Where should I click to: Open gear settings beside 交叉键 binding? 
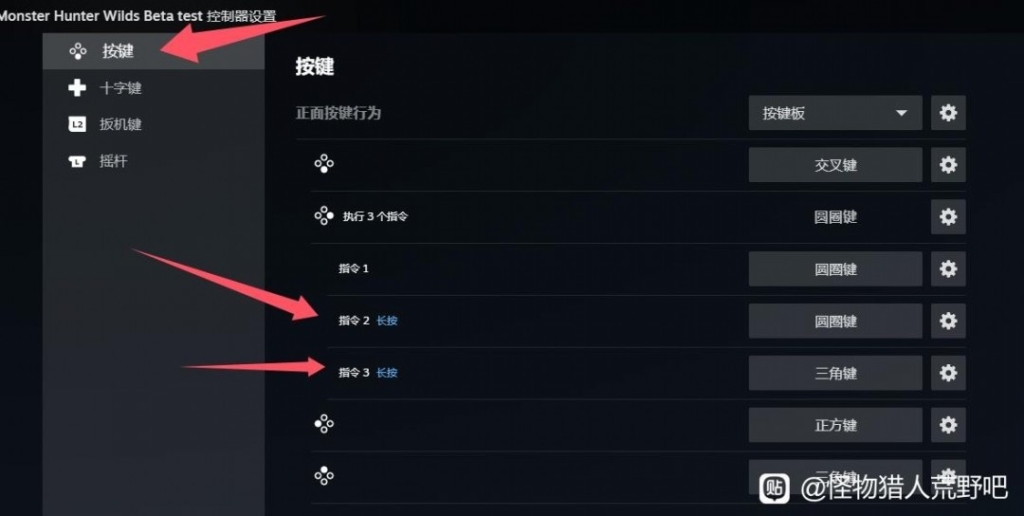(948, 165)
